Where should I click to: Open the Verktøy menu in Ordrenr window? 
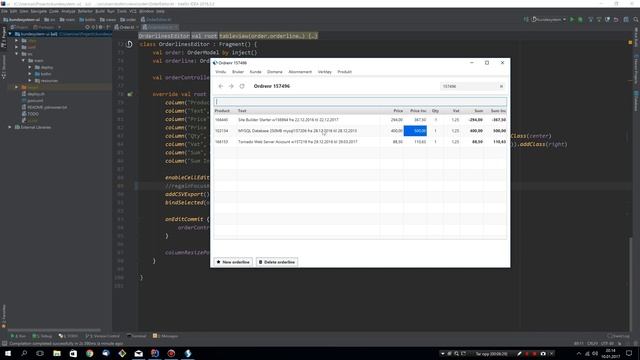tap(325, 72)
